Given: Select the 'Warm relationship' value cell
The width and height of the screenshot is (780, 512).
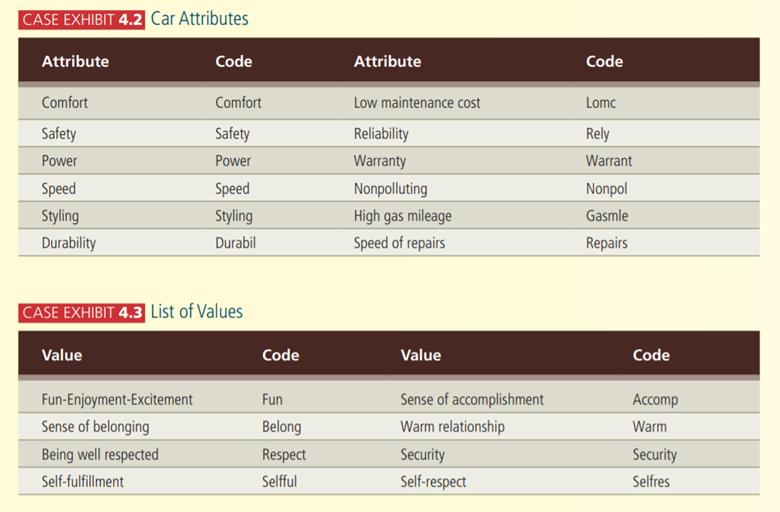Looking at the screenshot, I should 452,427.
